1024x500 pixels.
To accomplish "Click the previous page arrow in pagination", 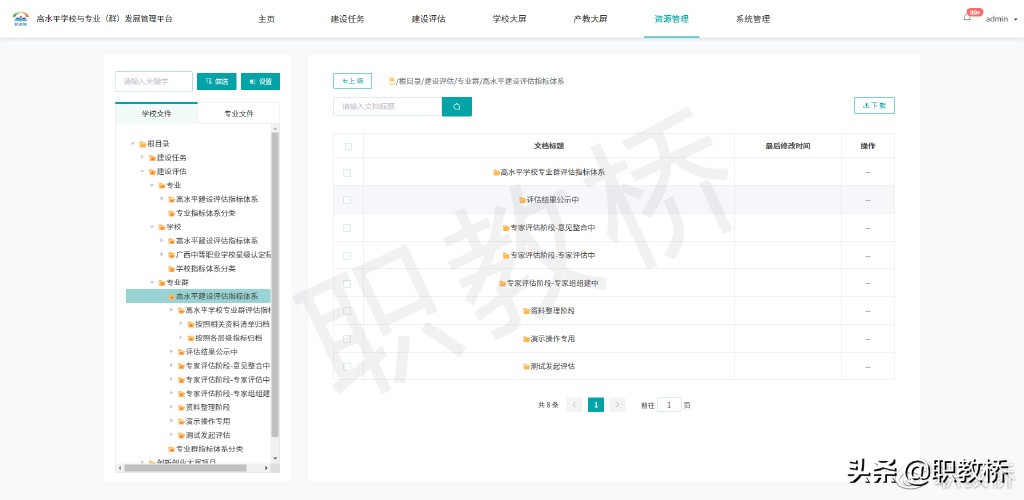I will click(x=574, y=405).
